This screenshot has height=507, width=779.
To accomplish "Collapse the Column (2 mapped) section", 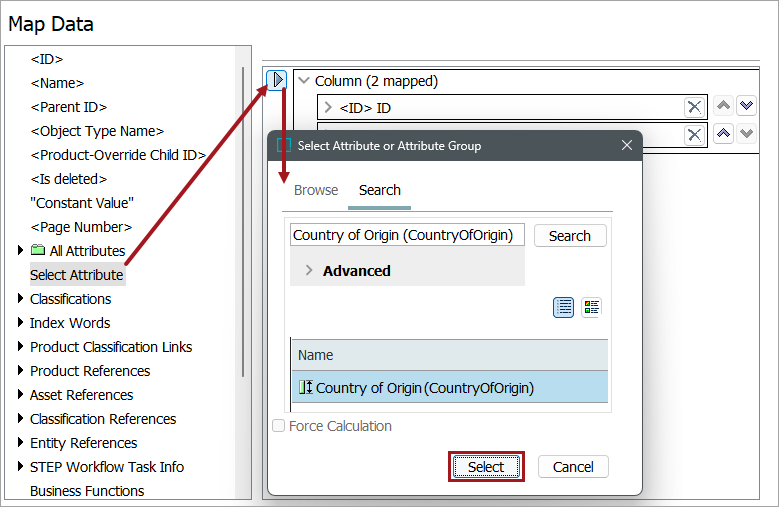I will 304,80.
